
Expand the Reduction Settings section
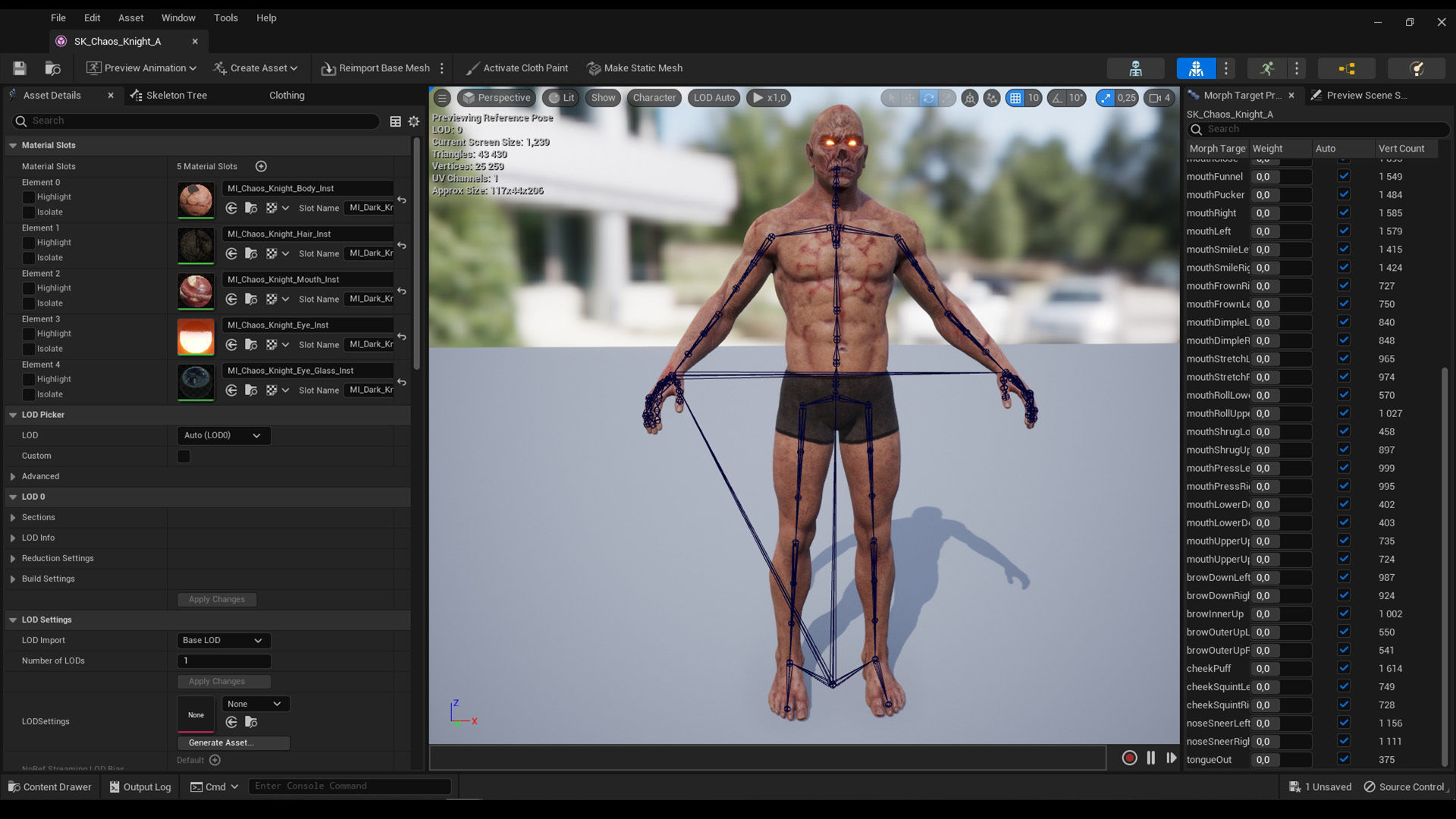[x=13, y=558]
